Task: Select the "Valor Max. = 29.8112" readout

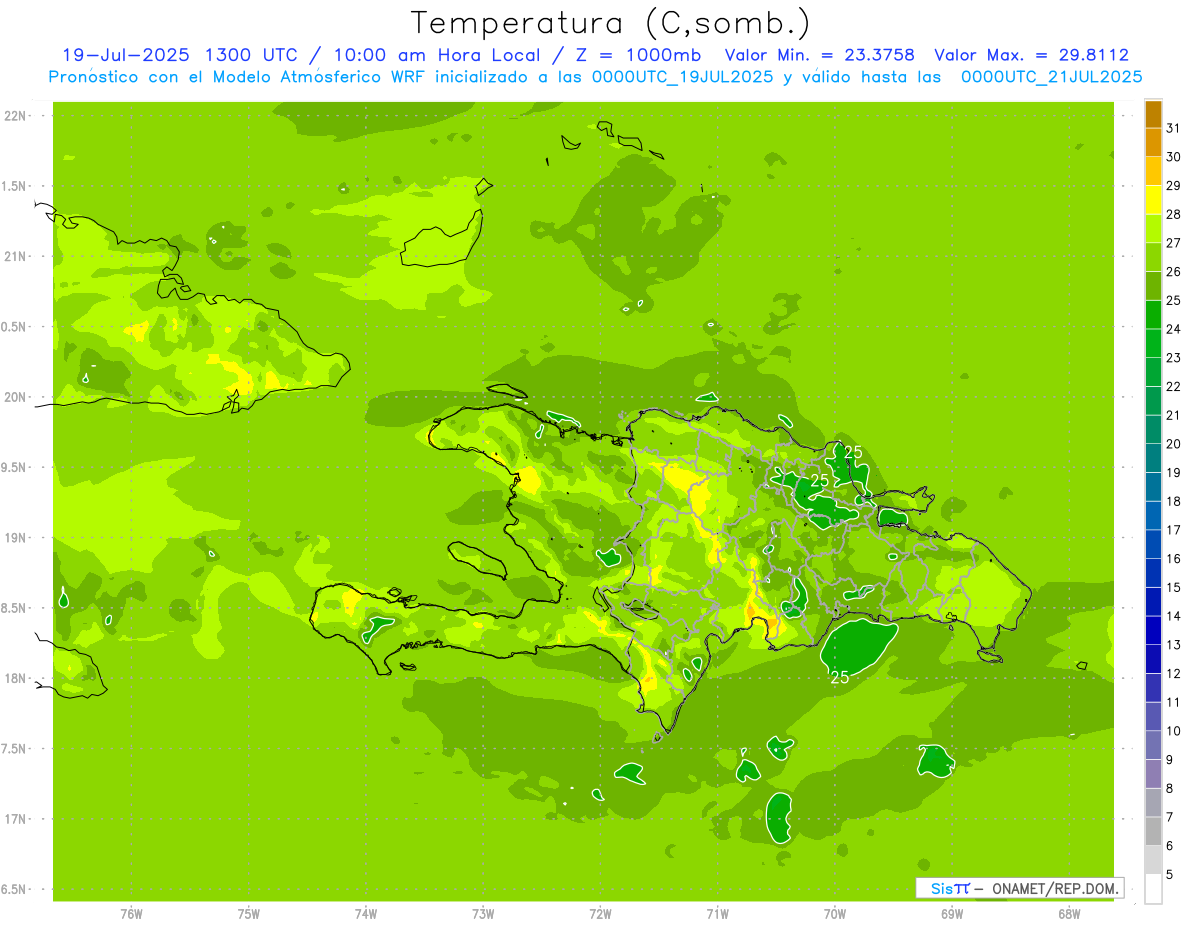Action: [x=1033, y=56]
